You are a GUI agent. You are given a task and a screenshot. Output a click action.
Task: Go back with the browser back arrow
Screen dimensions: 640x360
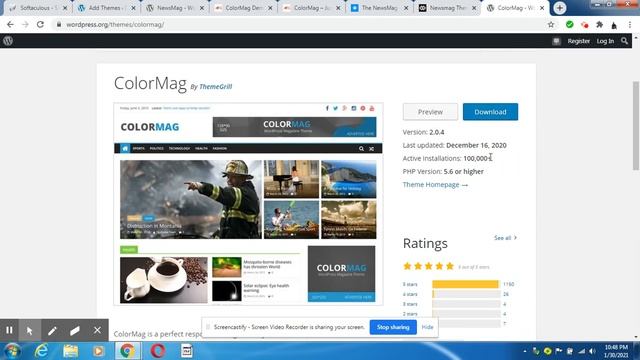pos(10,24)
